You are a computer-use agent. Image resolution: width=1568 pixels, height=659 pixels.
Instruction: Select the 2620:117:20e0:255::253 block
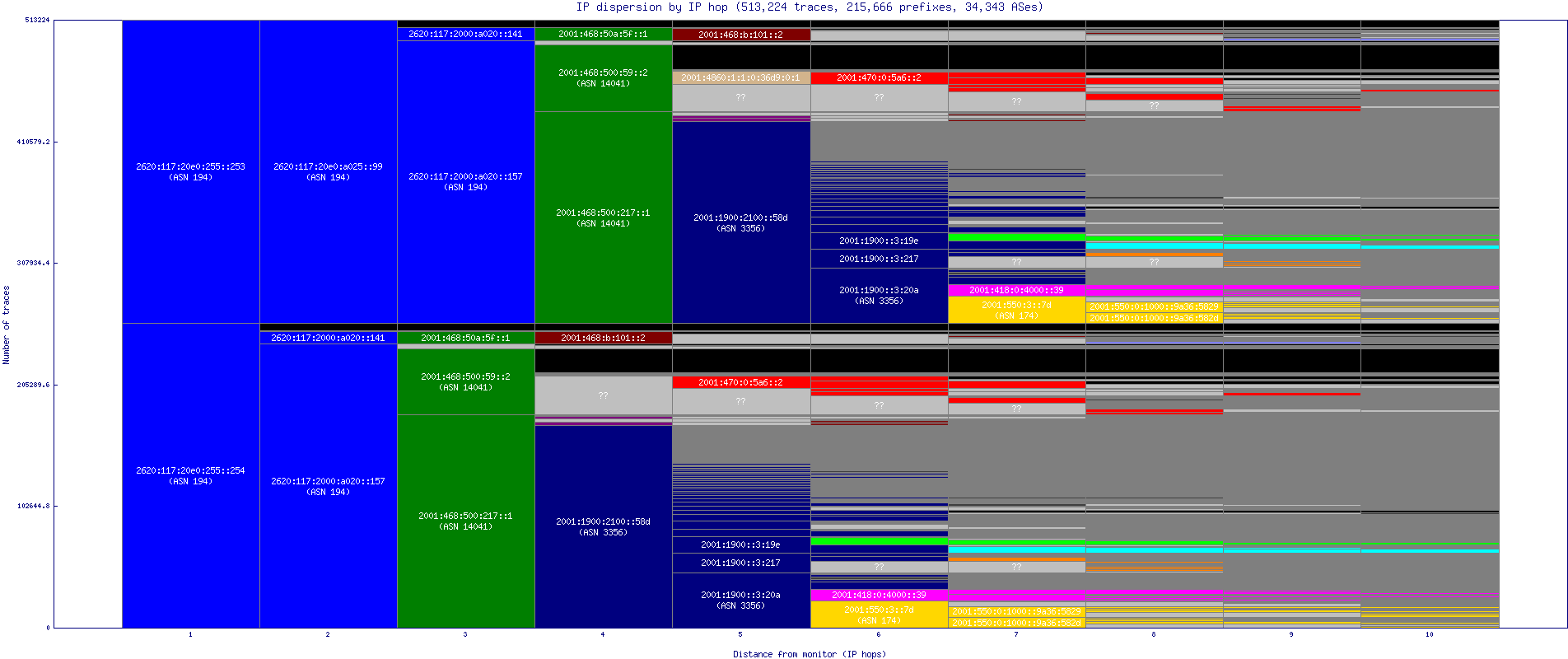(191, 171)
